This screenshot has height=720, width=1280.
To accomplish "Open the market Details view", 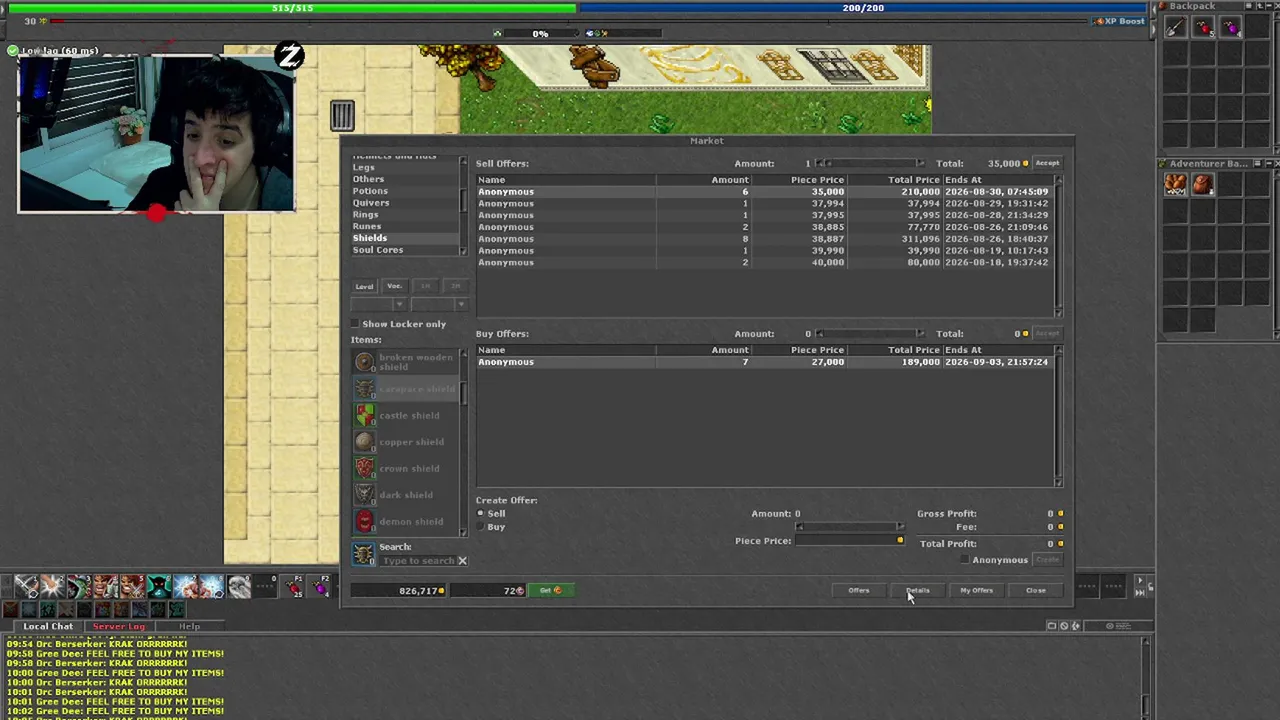I will pyautogui.click(x=918, y=591).
